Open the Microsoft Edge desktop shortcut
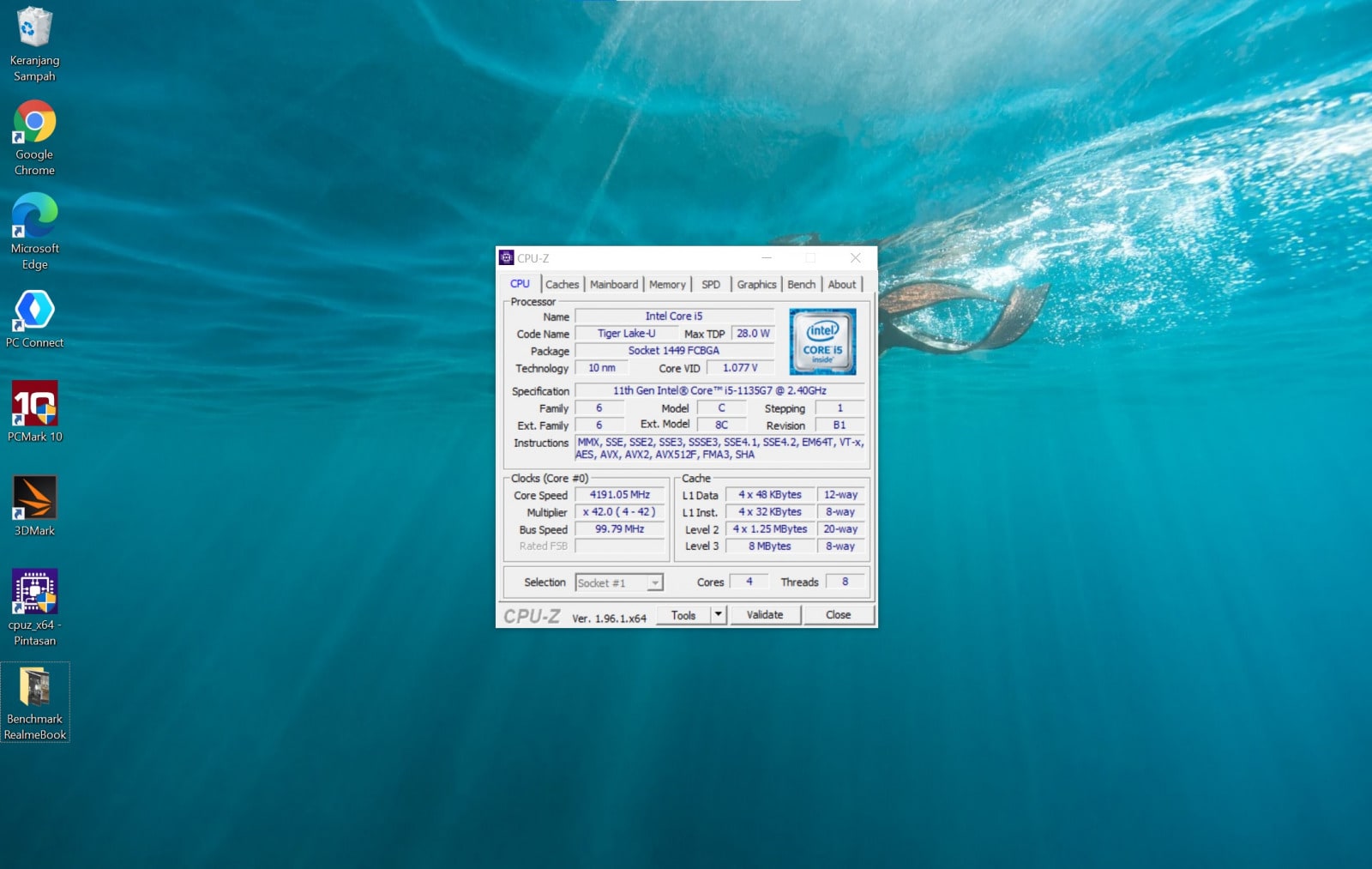 pos(34,216)
